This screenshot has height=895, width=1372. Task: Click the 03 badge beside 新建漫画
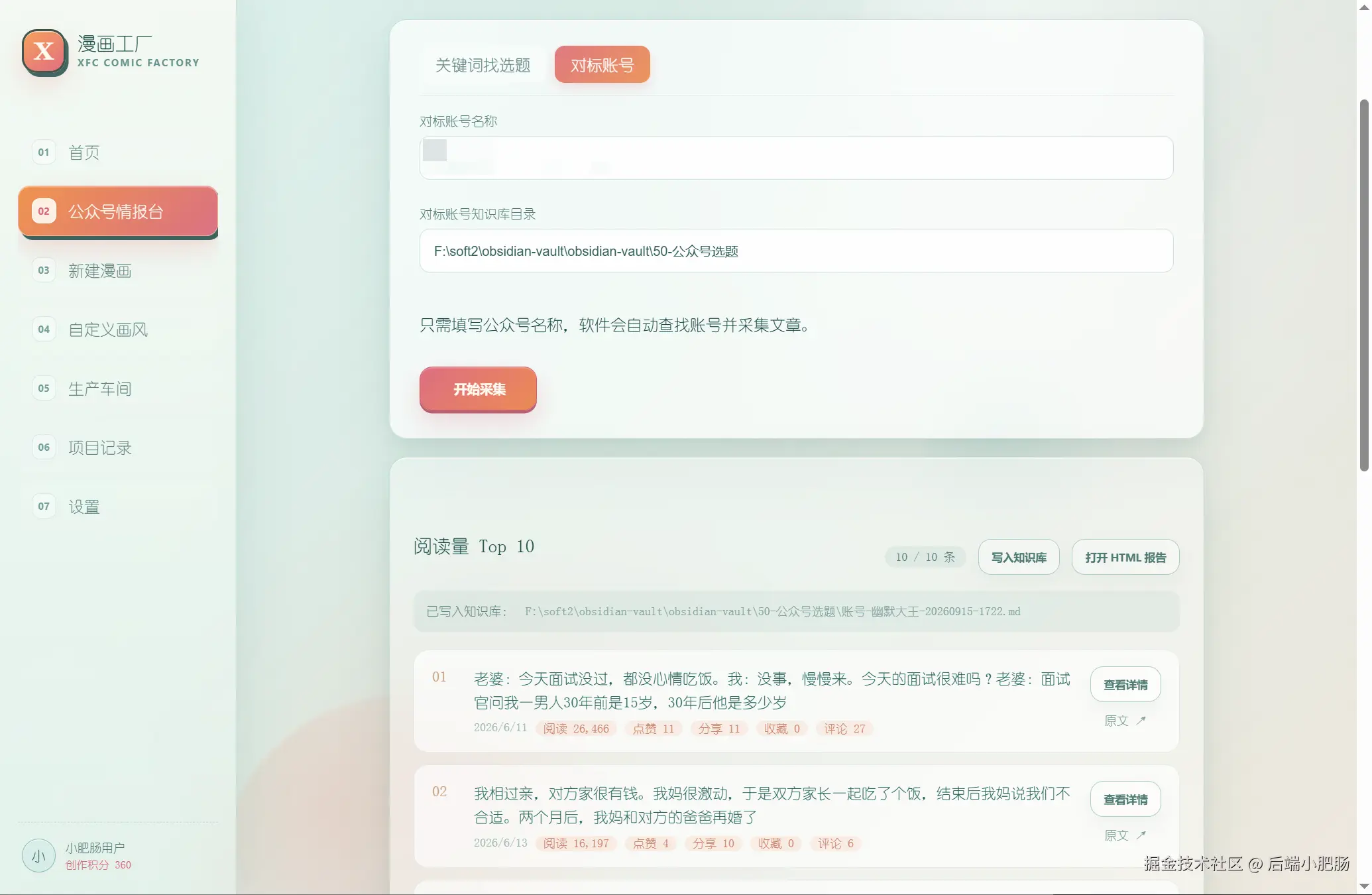(x=44, y=270)
